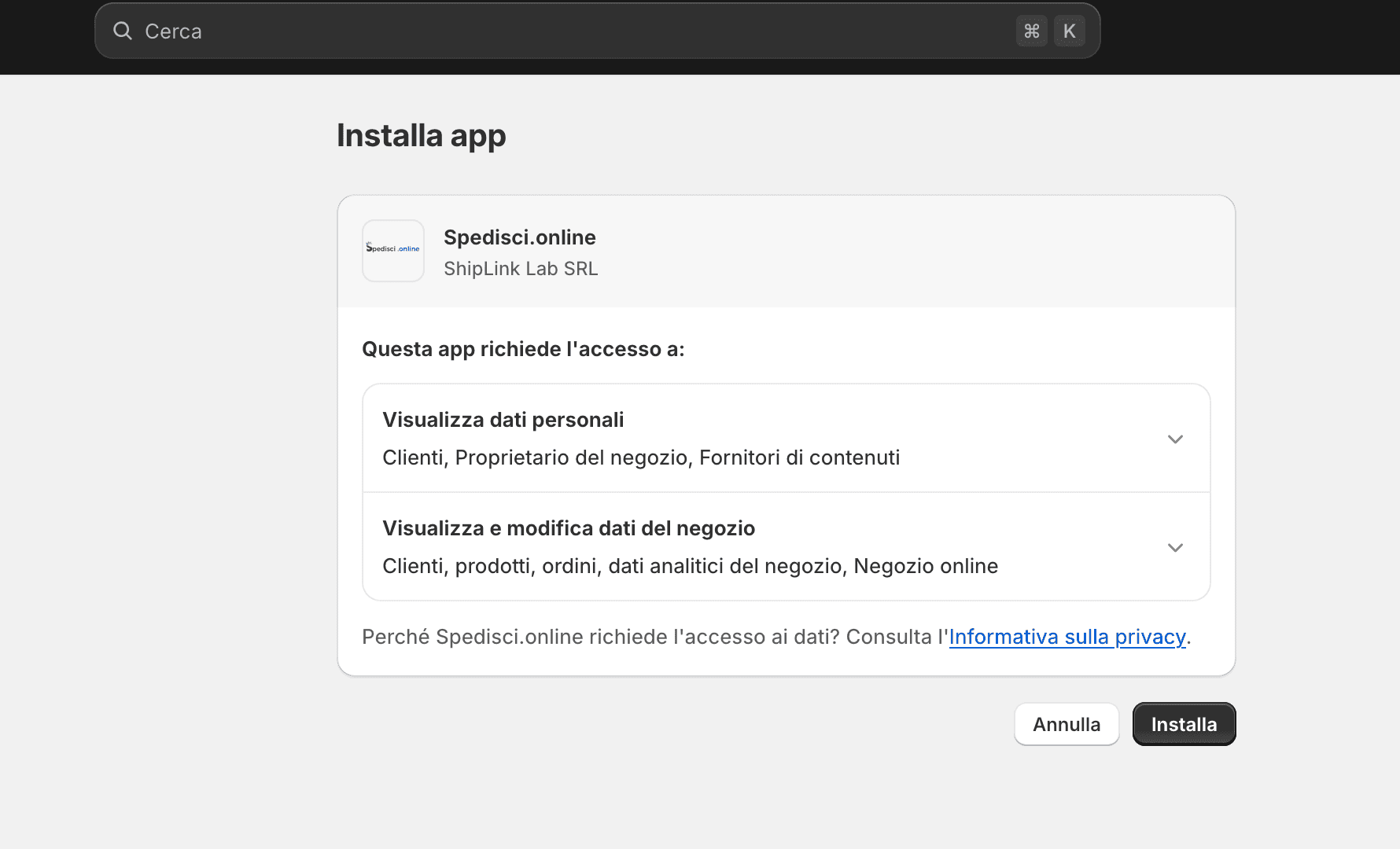Click the ⌘ shortcut key badge

pos(1031,31)
